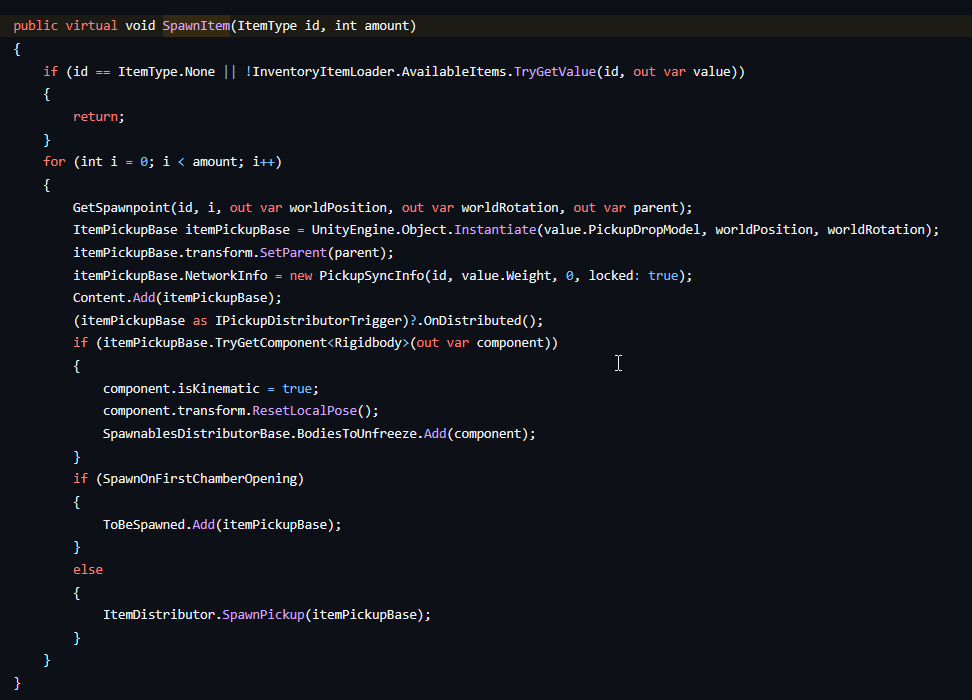972x700 pixels.
Task: Click the isKinematic property
Action: point(219,389)
